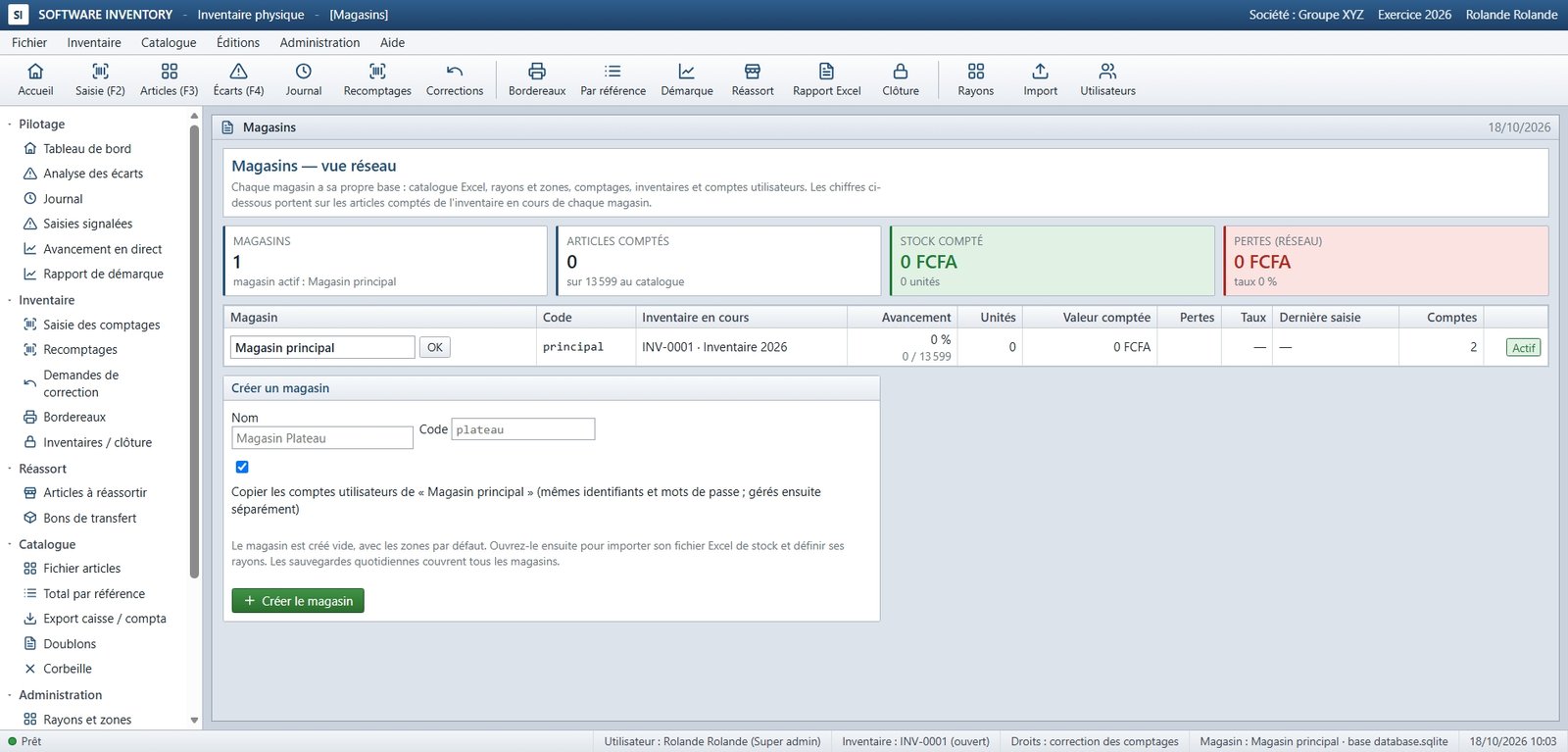Open Corbeille in sidebar

(x=68, y=669)
